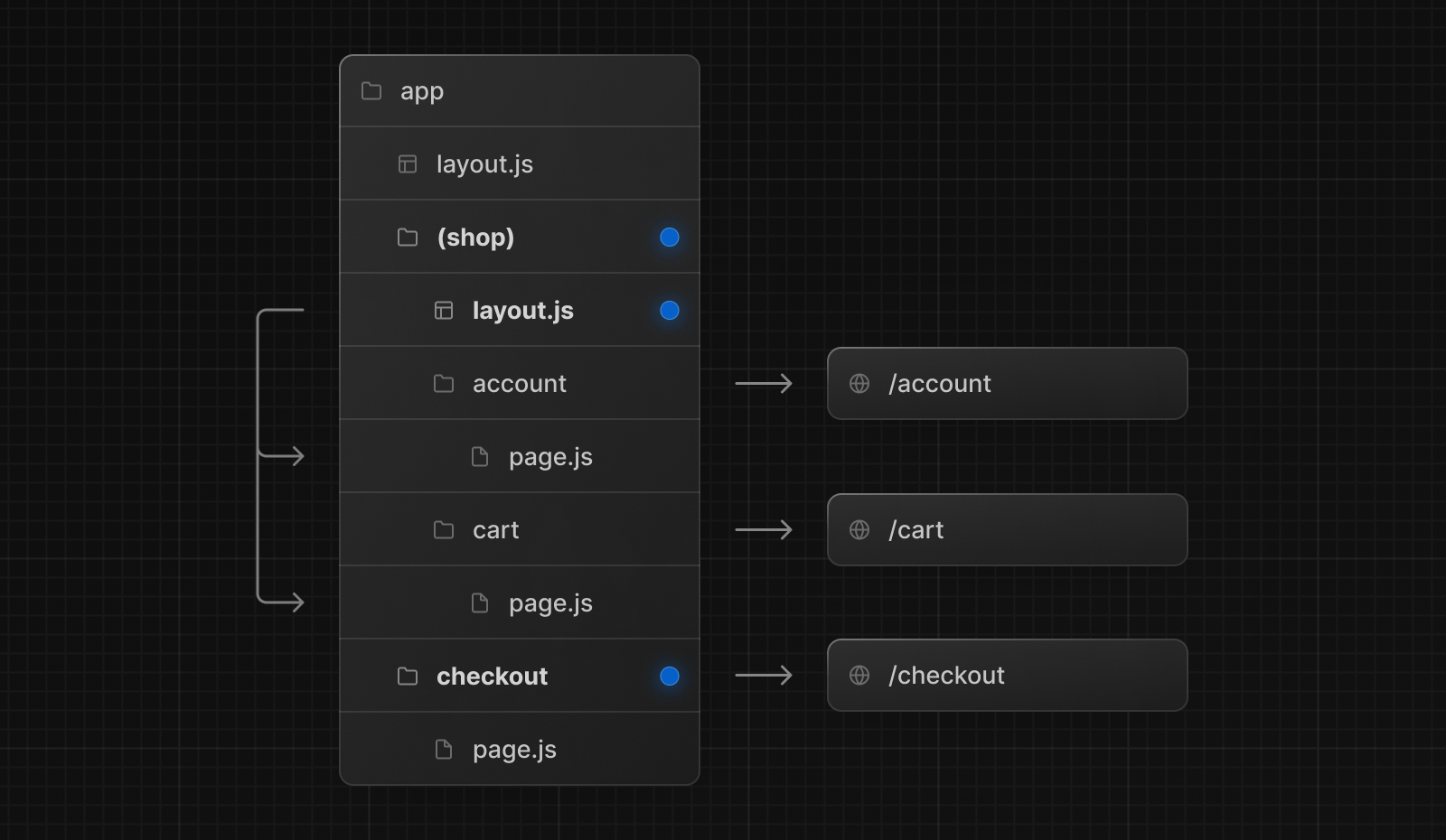The height and width of the screenshot is (840, 1446).
Task: Click the globe icon in the /account route box
Action: [860, 383]
